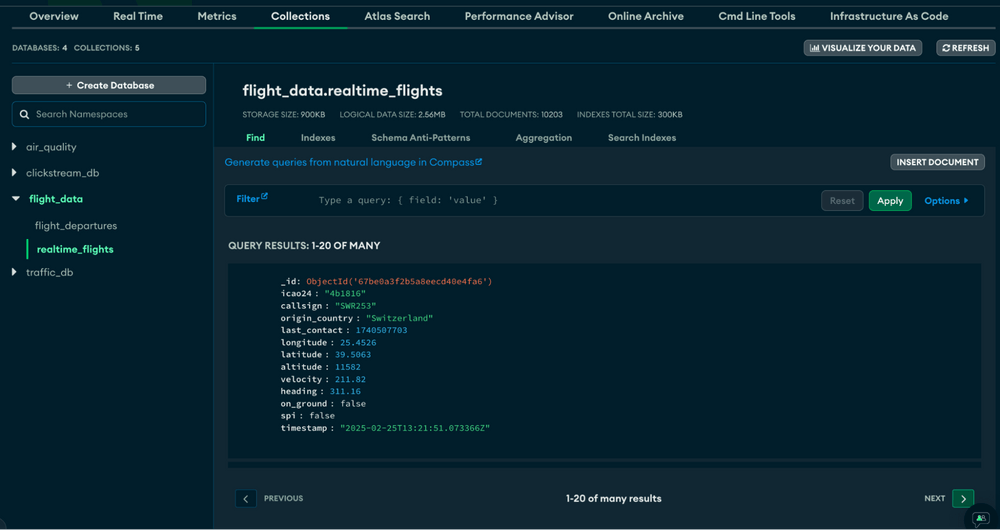The height and width of the screenshot is (530, 1000).
Task: Click the on_ground false value
Action: tap(353, 404)
